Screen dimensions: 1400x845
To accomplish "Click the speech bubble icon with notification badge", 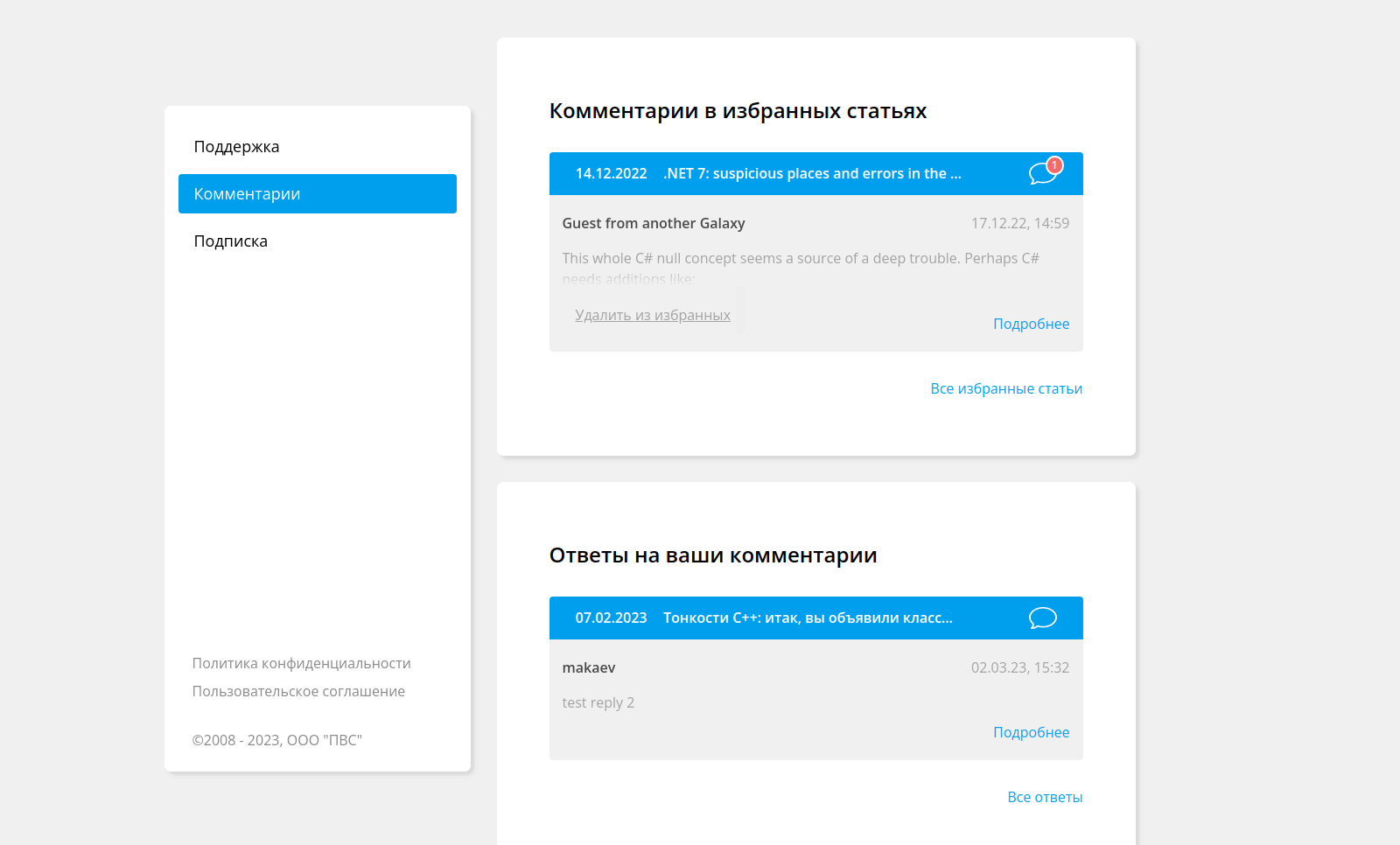I will coord(1043,174).
